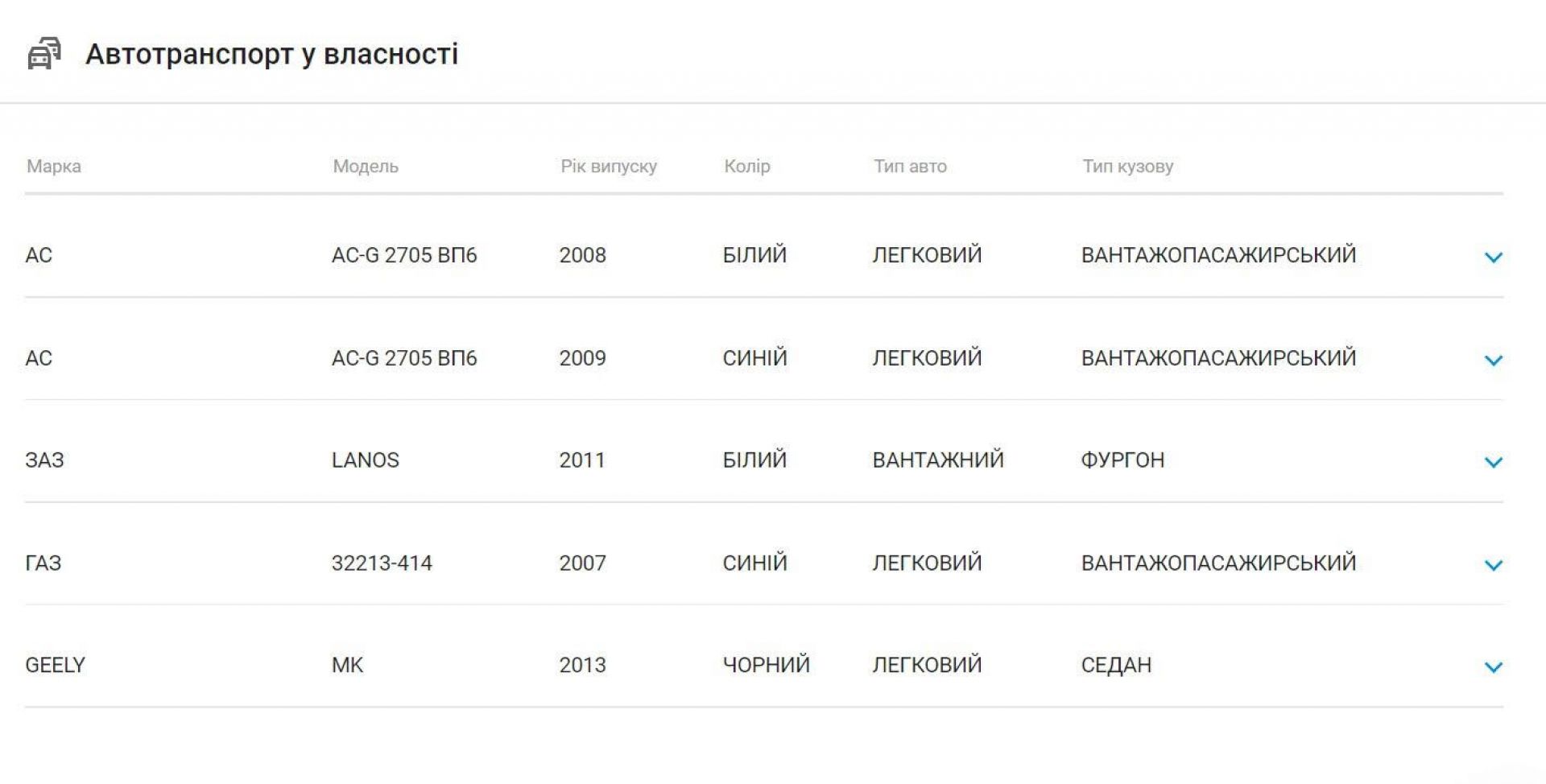This screenshot has height=784, width=1546.
Task: Click the Тип авто column header
Action: coord(910,167)
